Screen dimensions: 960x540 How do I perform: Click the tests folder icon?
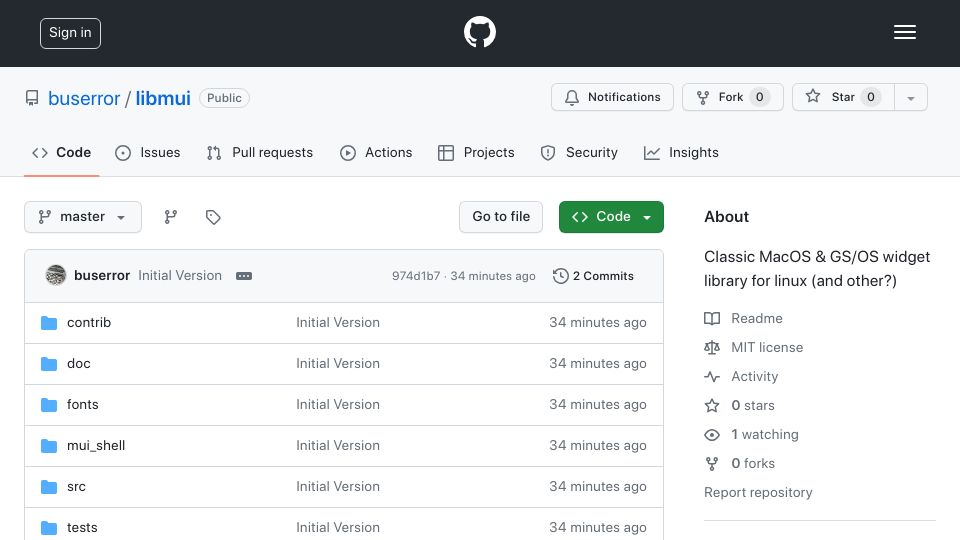[49, 528]
